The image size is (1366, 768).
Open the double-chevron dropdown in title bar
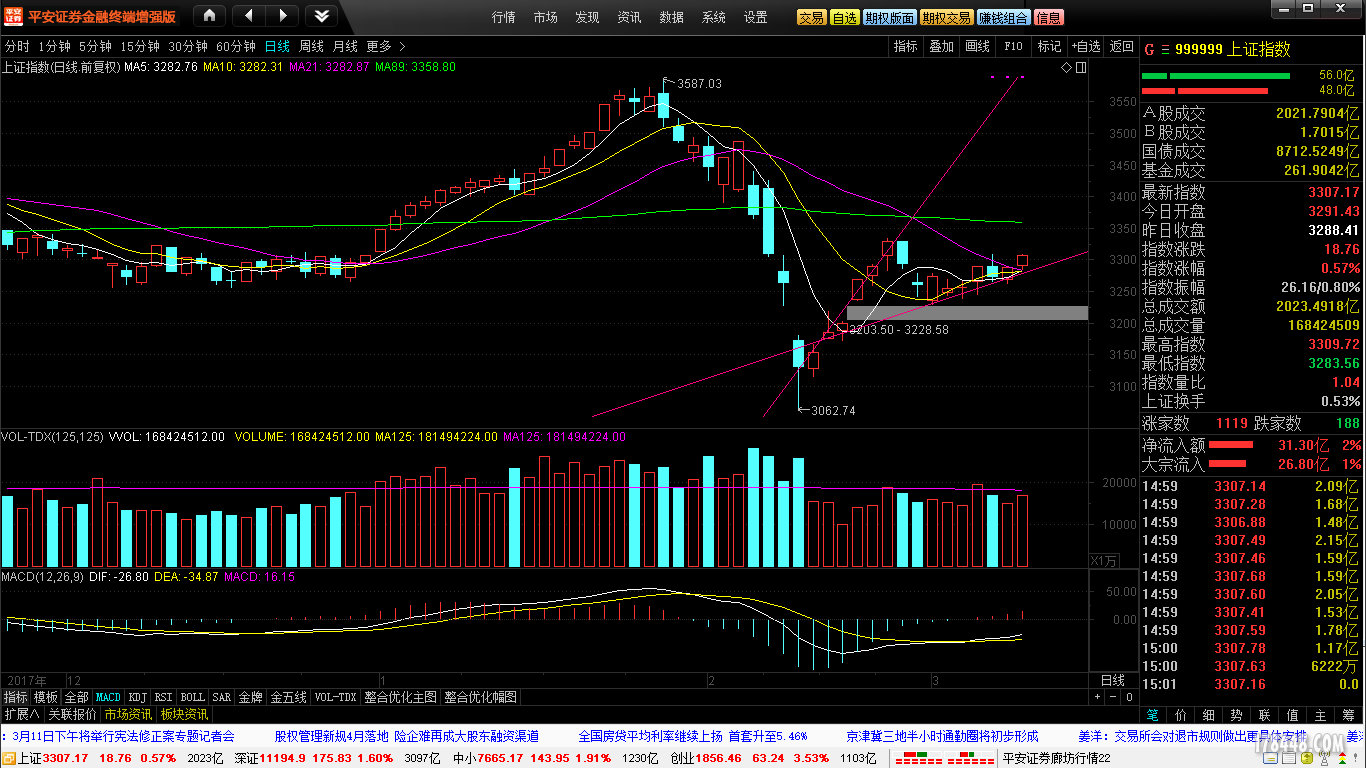(321, 15)
